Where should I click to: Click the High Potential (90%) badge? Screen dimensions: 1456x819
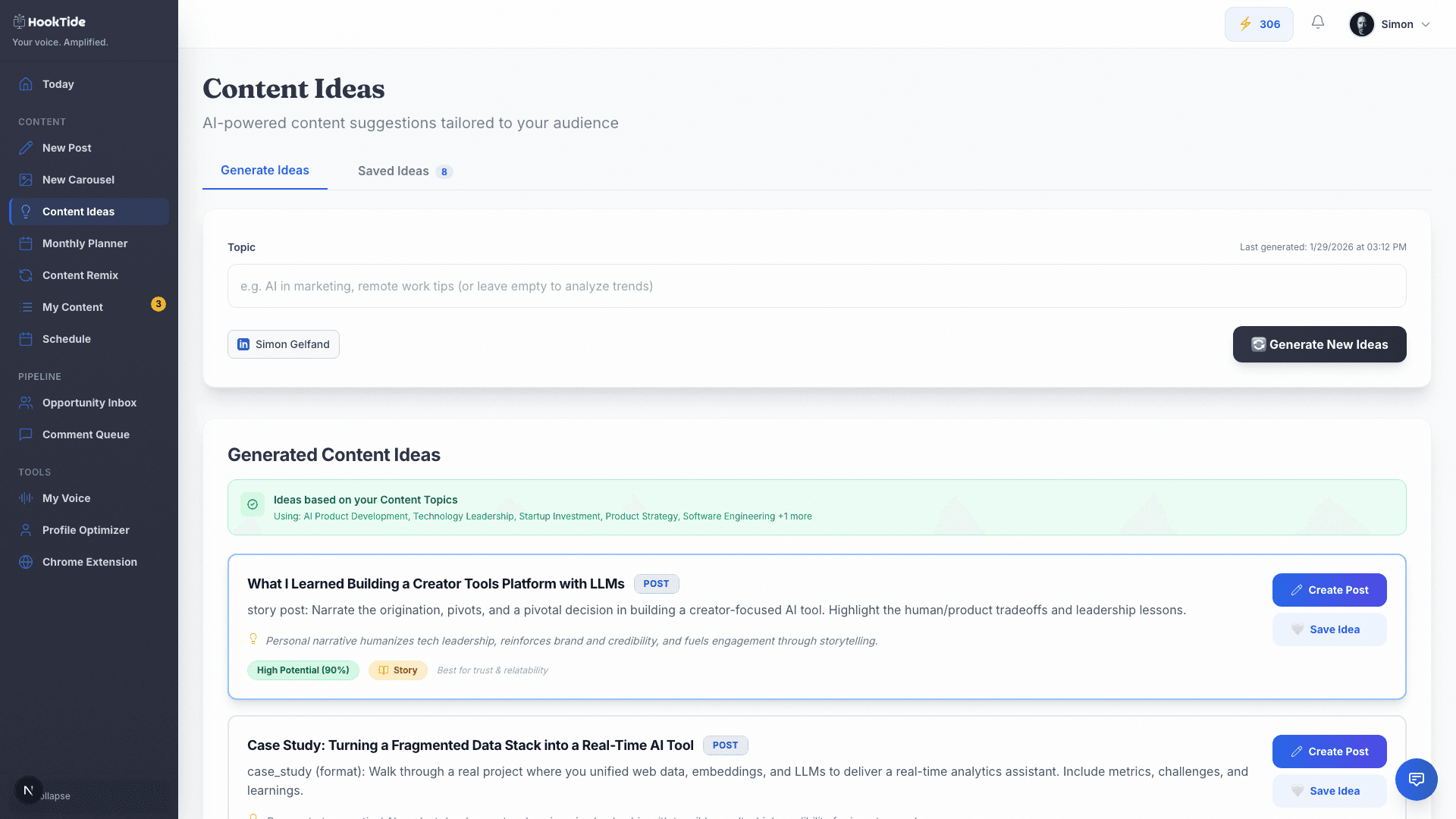coord(303,670)
